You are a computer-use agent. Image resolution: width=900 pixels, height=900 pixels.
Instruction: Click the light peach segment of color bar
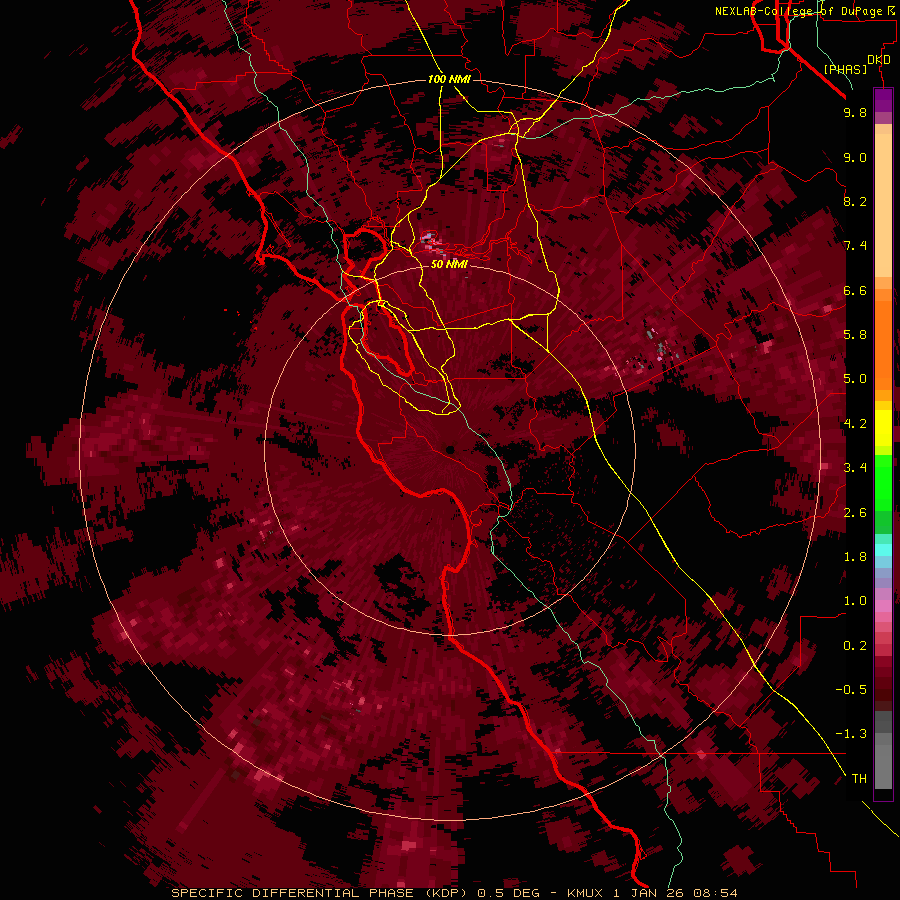coord(883,205)
